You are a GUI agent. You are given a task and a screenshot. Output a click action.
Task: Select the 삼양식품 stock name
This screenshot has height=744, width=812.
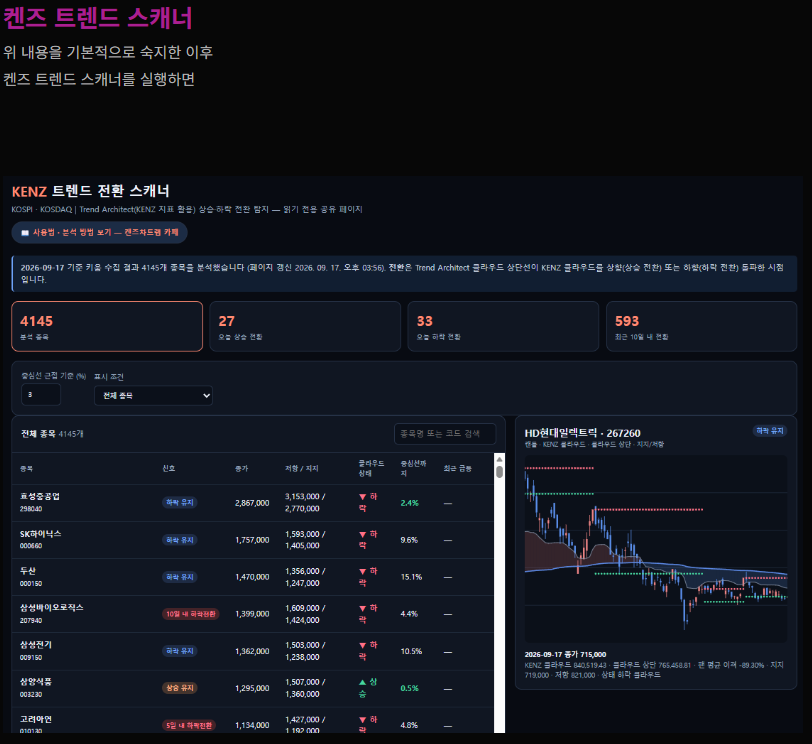pyautogui.click(x=36, y=682)
